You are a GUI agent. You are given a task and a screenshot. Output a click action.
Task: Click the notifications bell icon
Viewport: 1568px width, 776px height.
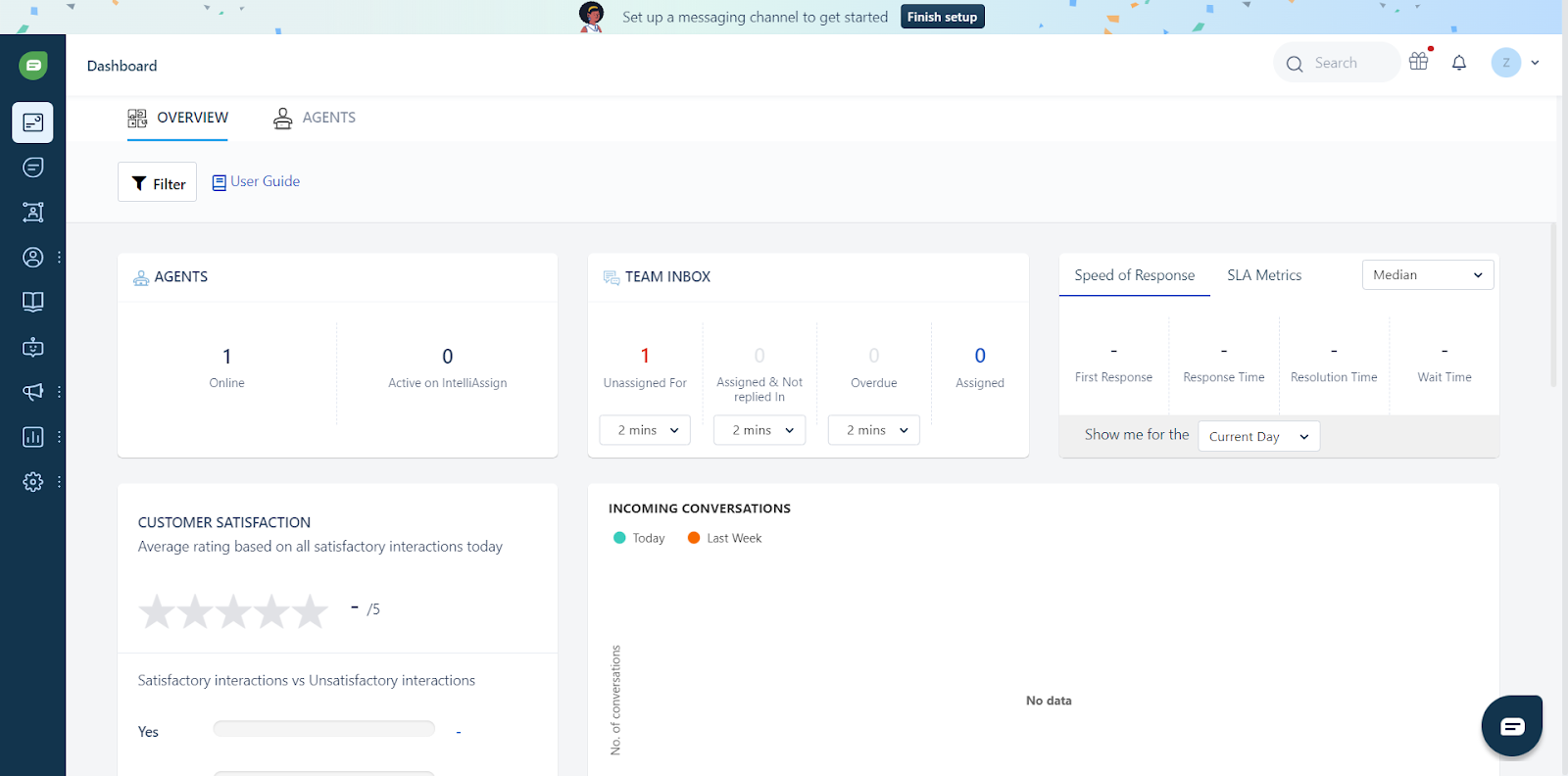1458,63
